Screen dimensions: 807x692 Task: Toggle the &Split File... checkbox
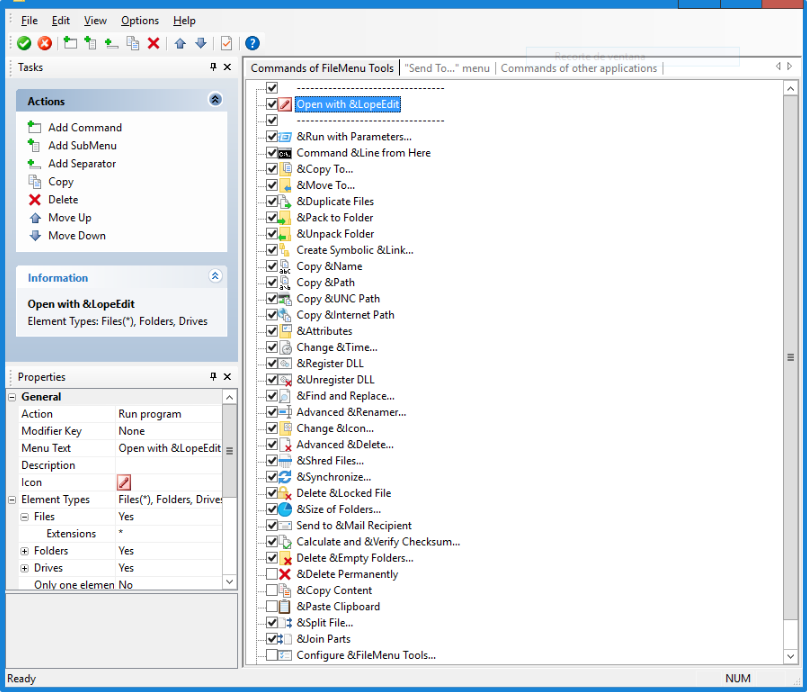pos(272,623)
